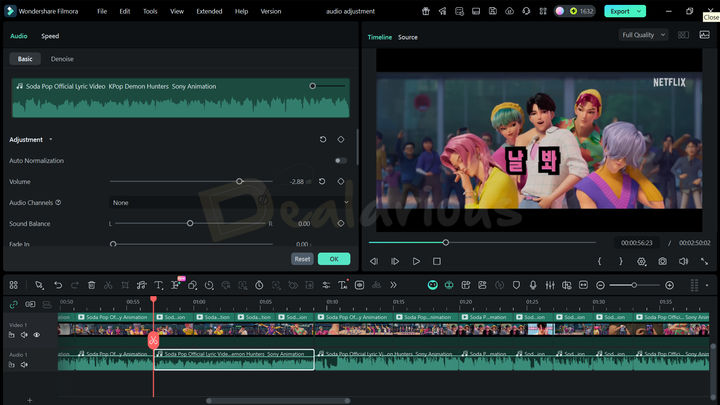720x405 pixels.
Task: Open preview volume speaker icon
Action: 683,261
